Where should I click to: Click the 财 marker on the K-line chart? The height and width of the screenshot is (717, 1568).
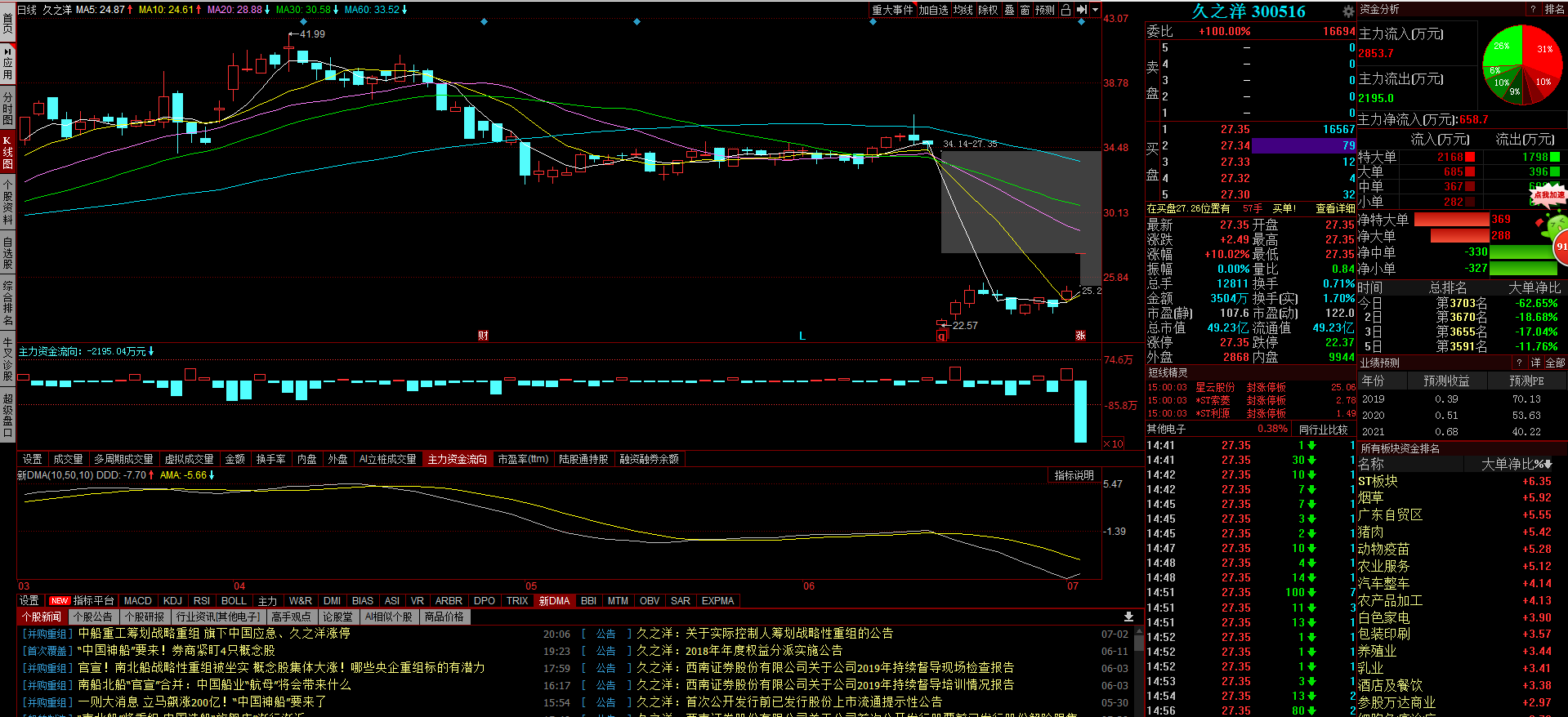coord(483,336)
